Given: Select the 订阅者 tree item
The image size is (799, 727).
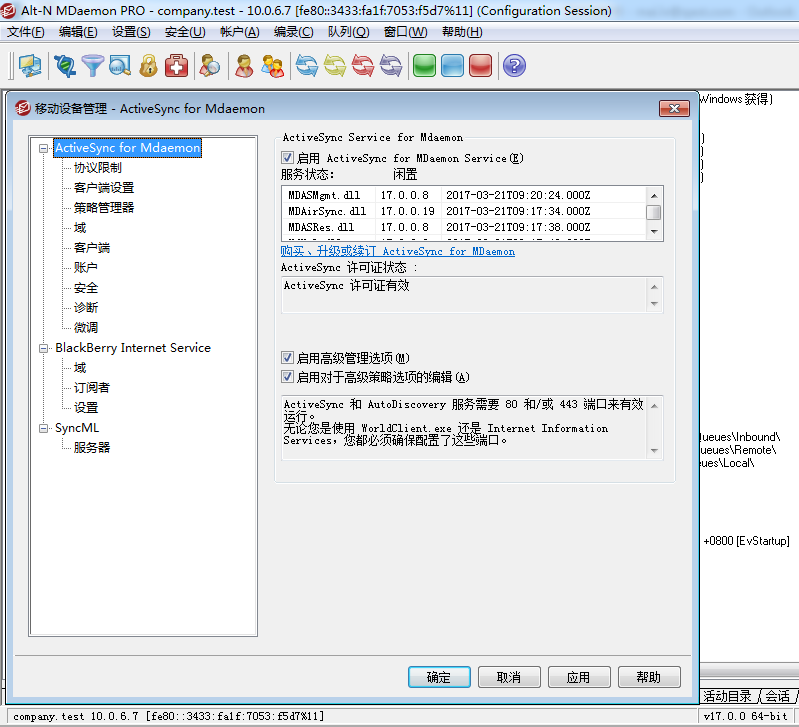Looking at the screenshot, I should (92, 388).
